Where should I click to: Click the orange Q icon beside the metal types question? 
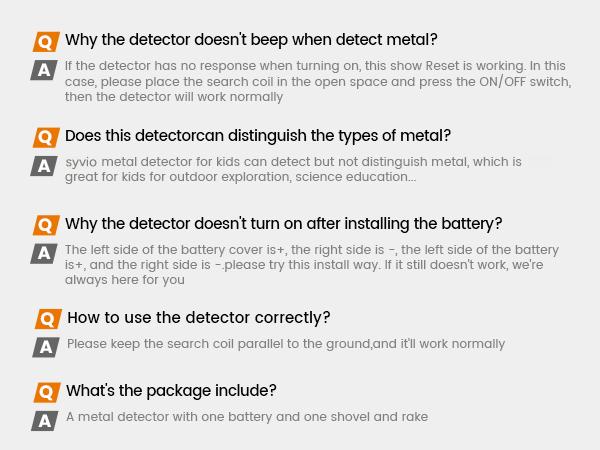[46, 137]
